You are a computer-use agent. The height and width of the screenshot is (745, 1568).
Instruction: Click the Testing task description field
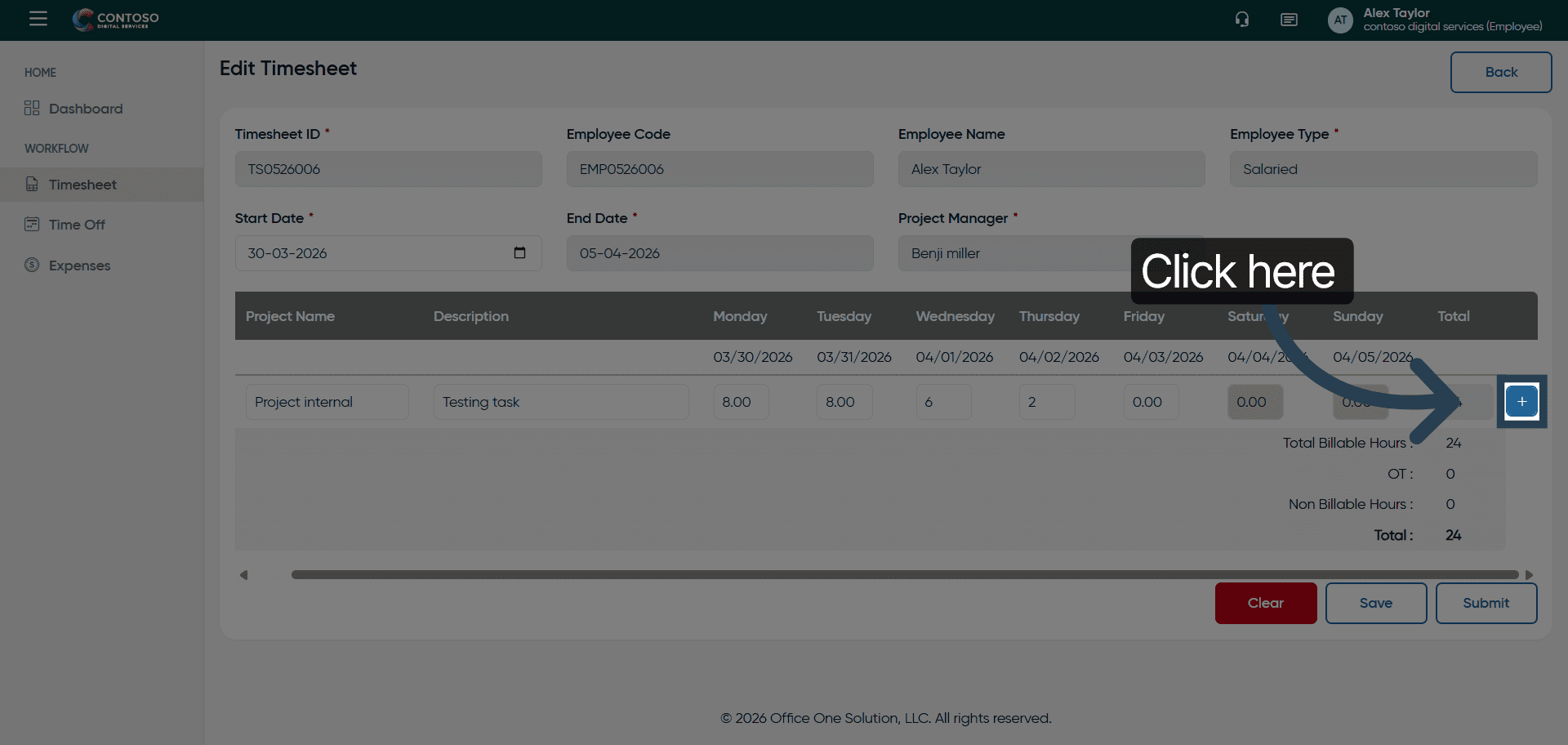click(x=560, y=402)
